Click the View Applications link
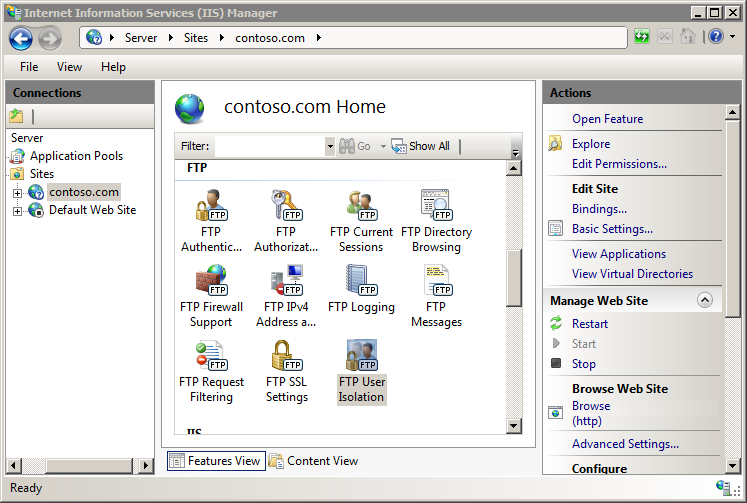Screen dimensions: 747x503 click(619, 253)
